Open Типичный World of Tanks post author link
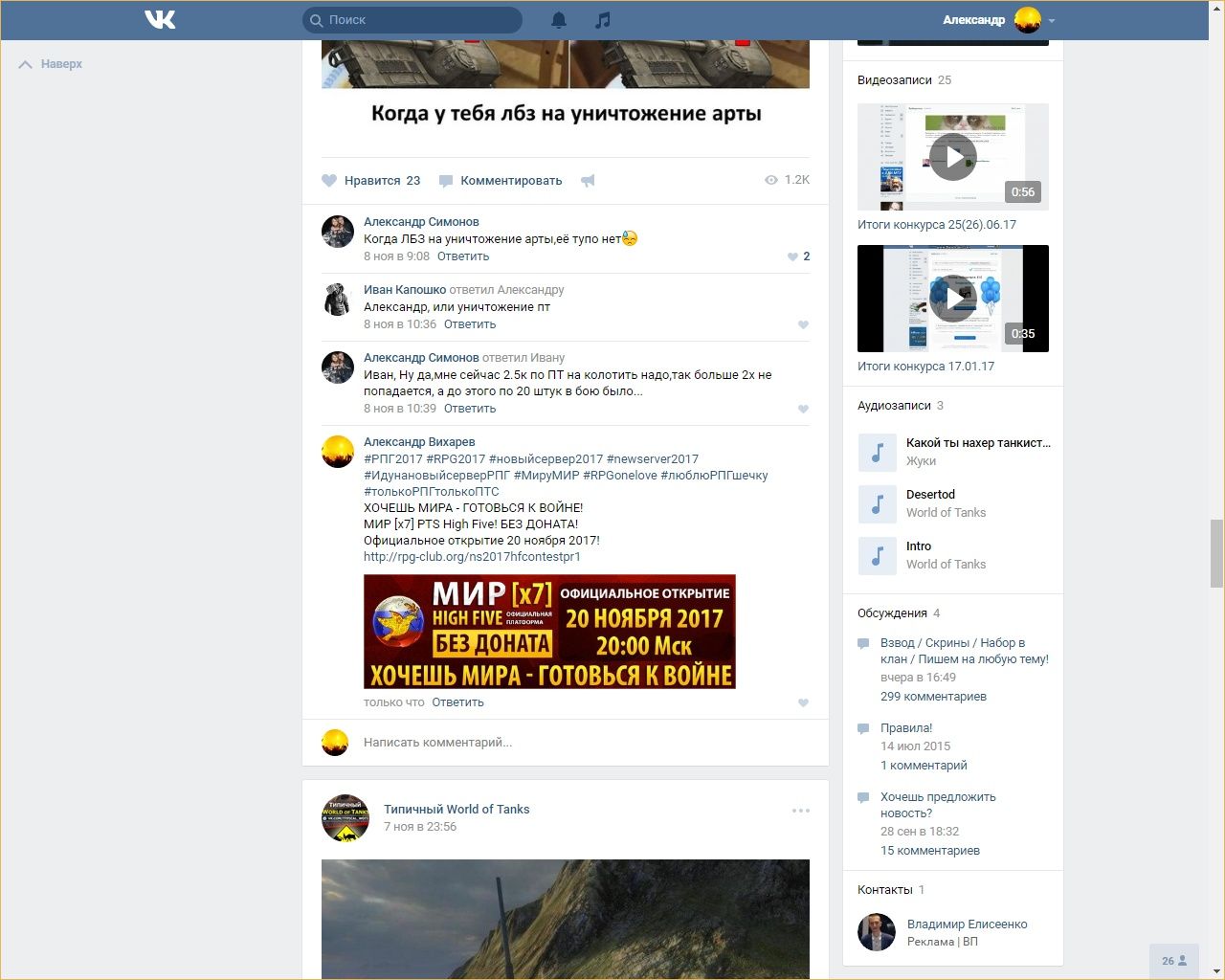The width and height of the screenshot is (1225, 980). tap(457, 810)
